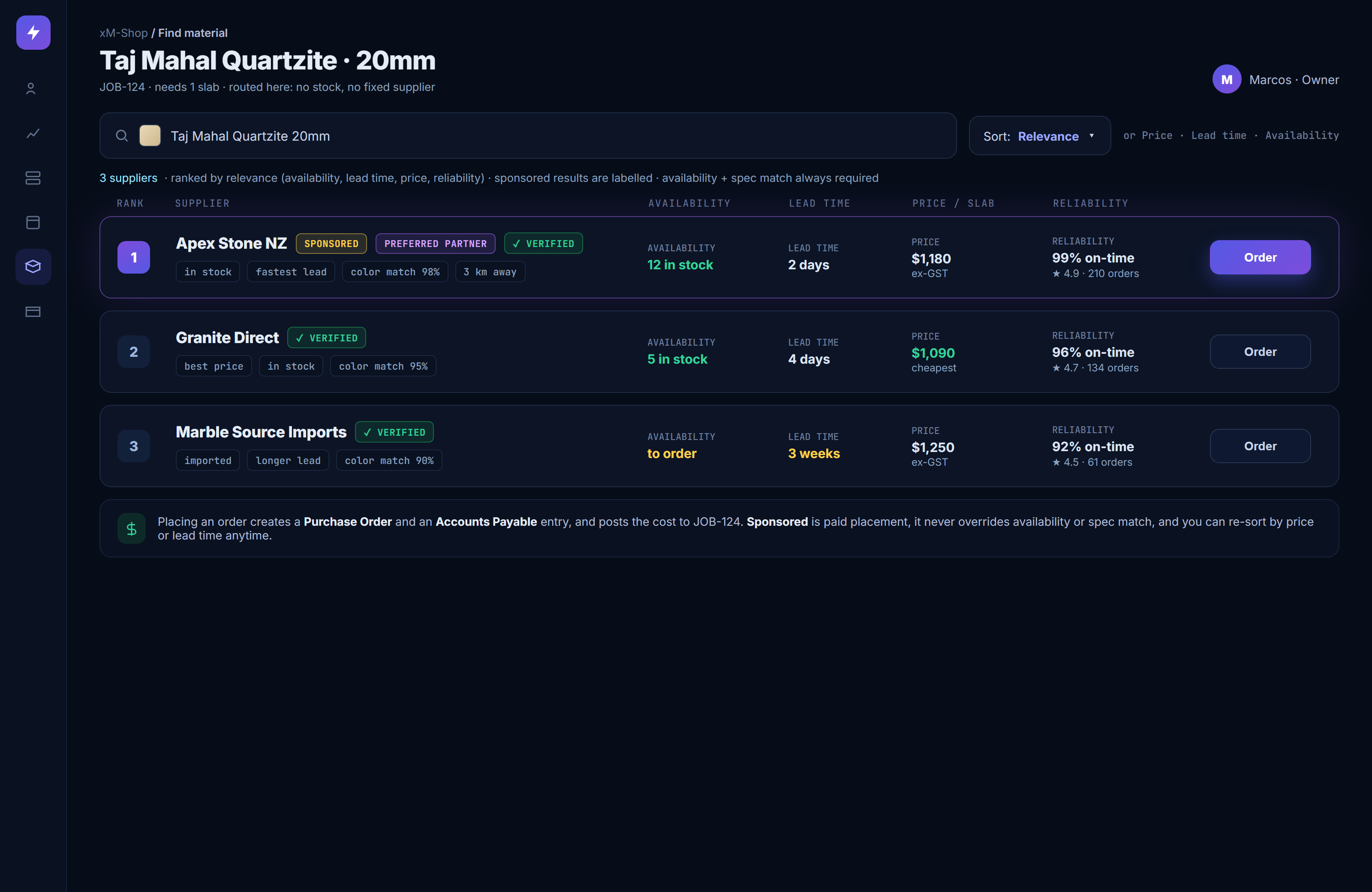The height and width of the screenshot is (892, 1372).
Task: Select the Granite Direct supplier name
Action: pyautogui.click(x=227, y=338)
